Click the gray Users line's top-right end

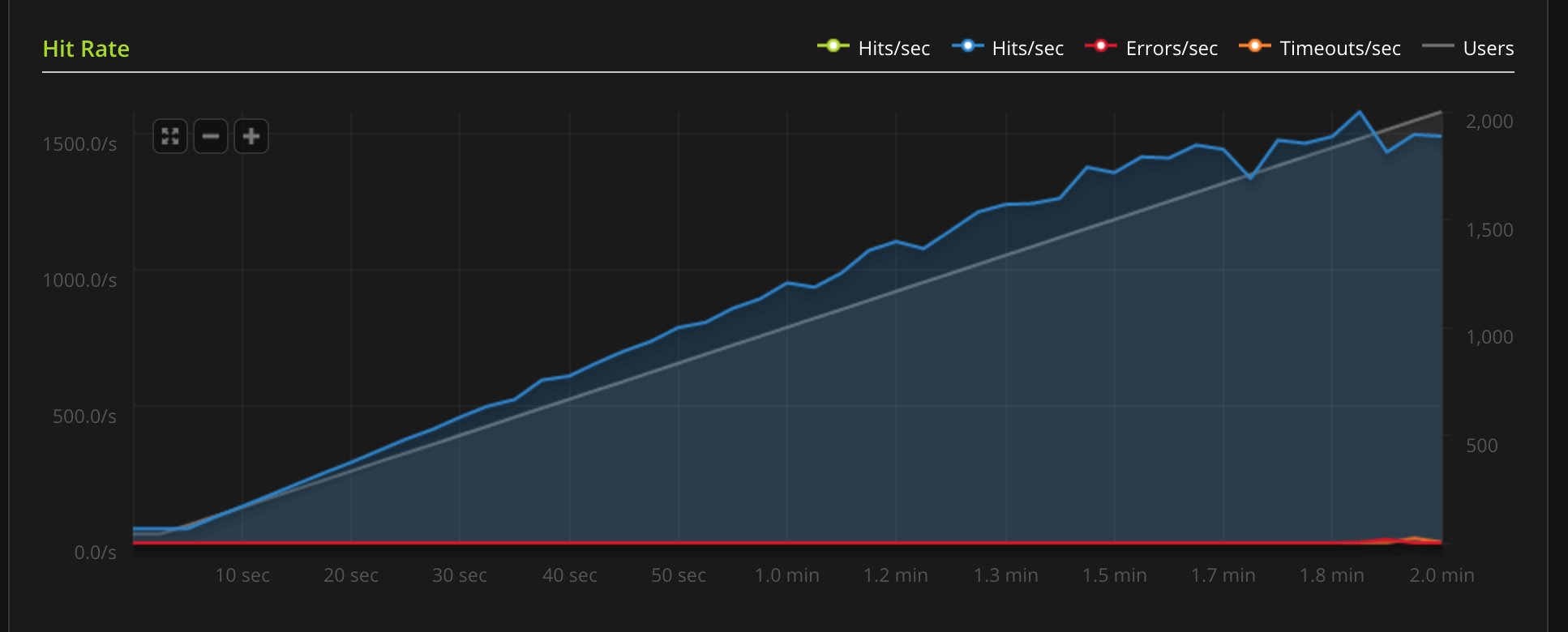point(1441,113)
